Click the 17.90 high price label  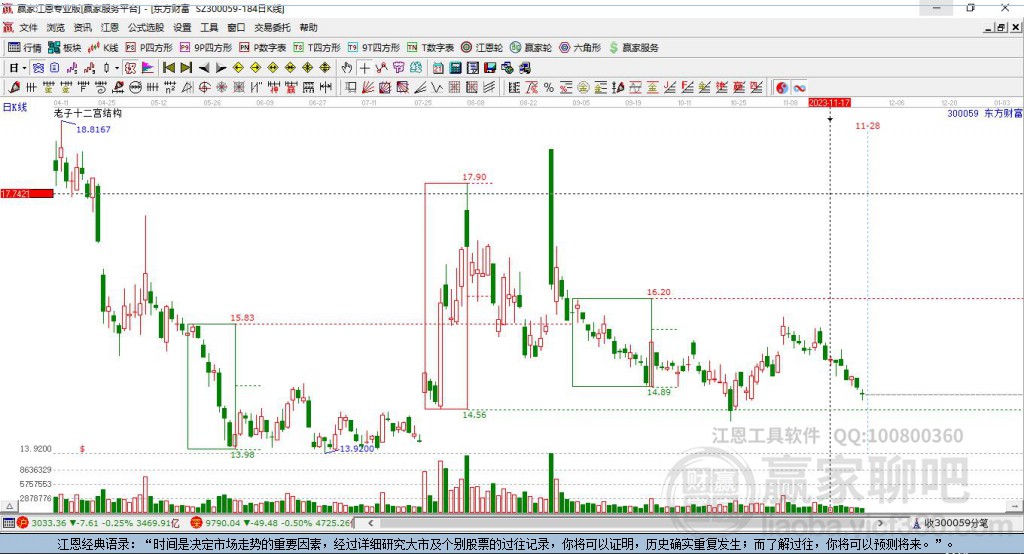pyautogui.click(x=474, y=177)
